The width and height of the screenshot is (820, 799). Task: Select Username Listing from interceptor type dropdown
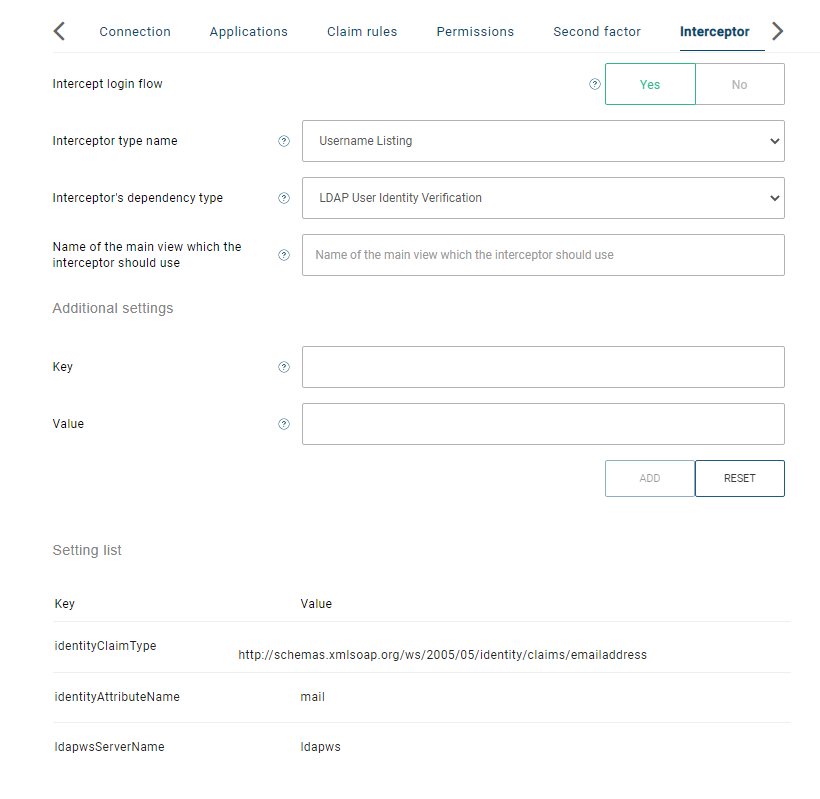[543, 141]
